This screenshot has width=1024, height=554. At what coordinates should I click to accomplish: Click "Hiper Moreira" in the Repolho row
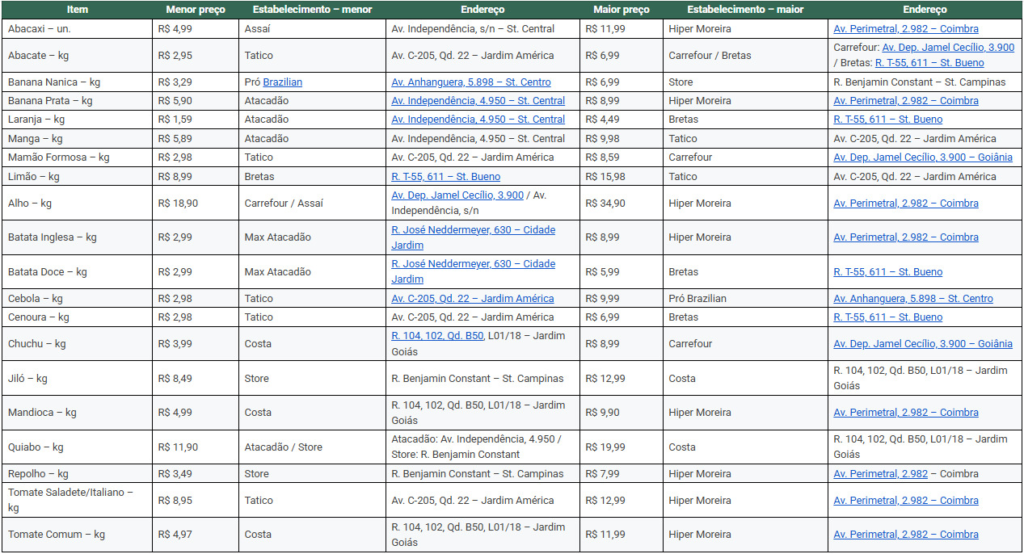pyautogui.click(x=700, y=474)
